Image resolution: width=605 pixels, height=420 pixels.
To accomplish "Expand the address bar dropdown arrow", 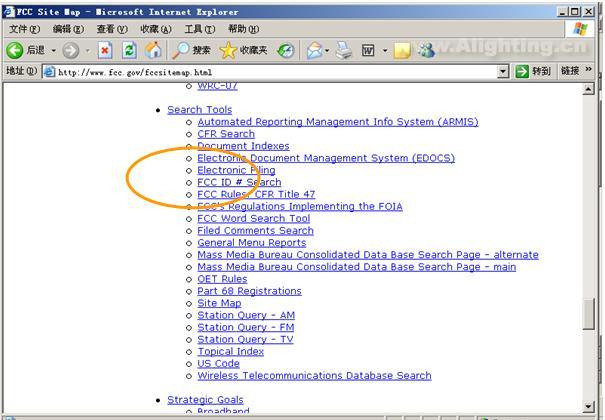I will (x=503, y=72).
